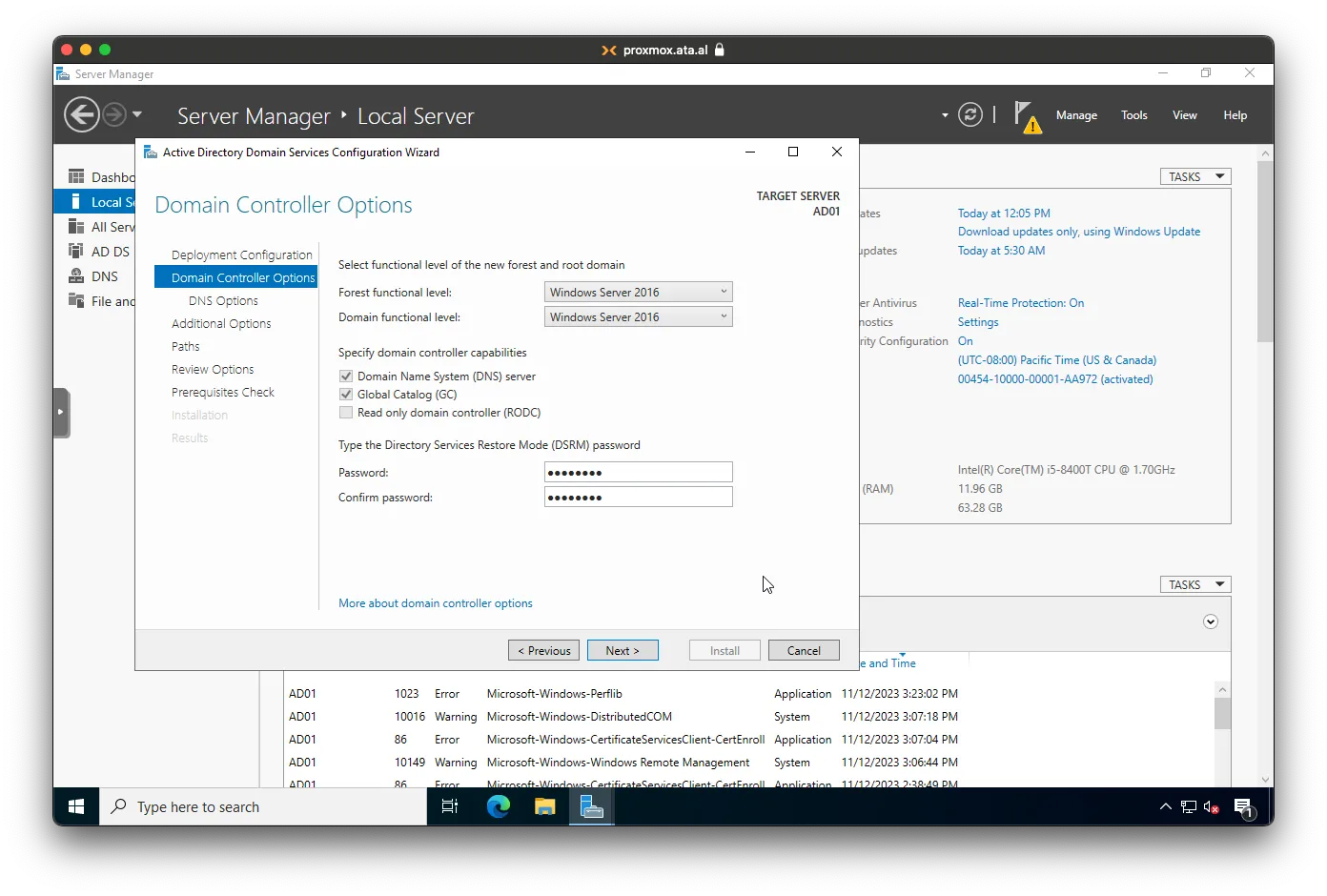Click the muted volume tray icon
This screenshot has width=1327, height=896.
1212,807
